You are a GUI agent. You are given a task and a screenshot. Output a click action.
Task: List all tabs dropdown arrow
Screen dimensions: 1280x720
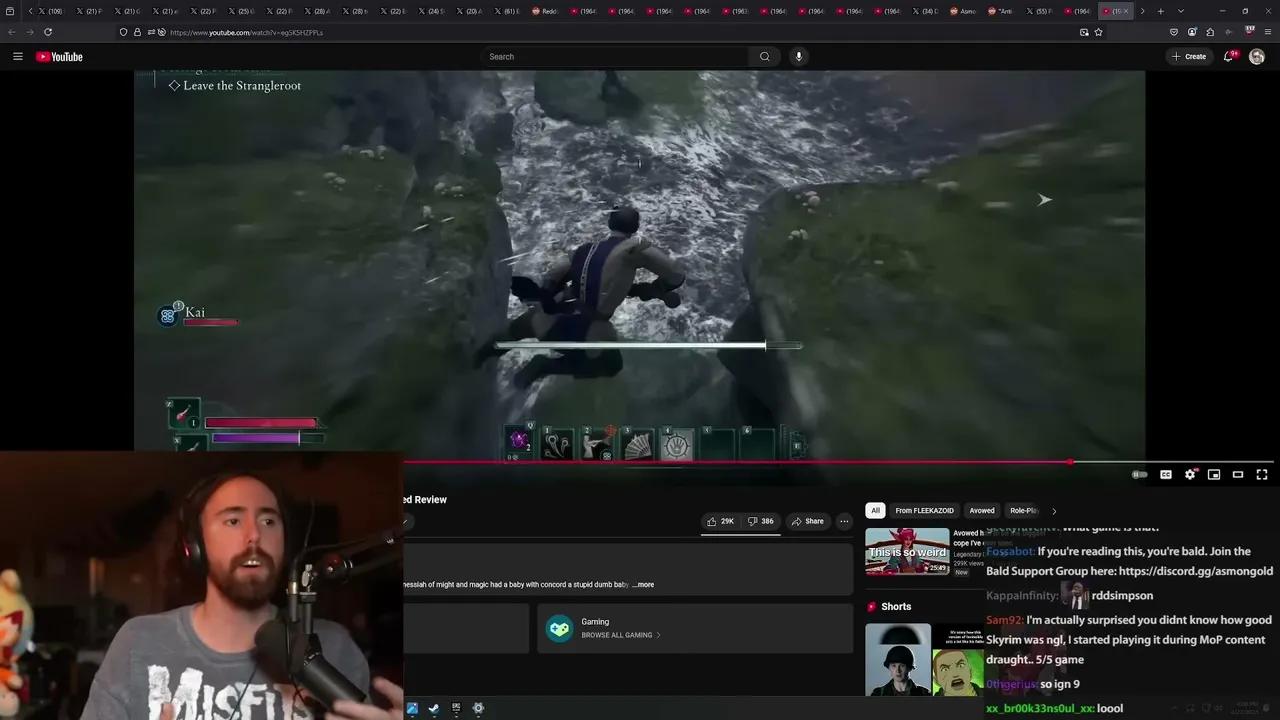coord(1180,11)
